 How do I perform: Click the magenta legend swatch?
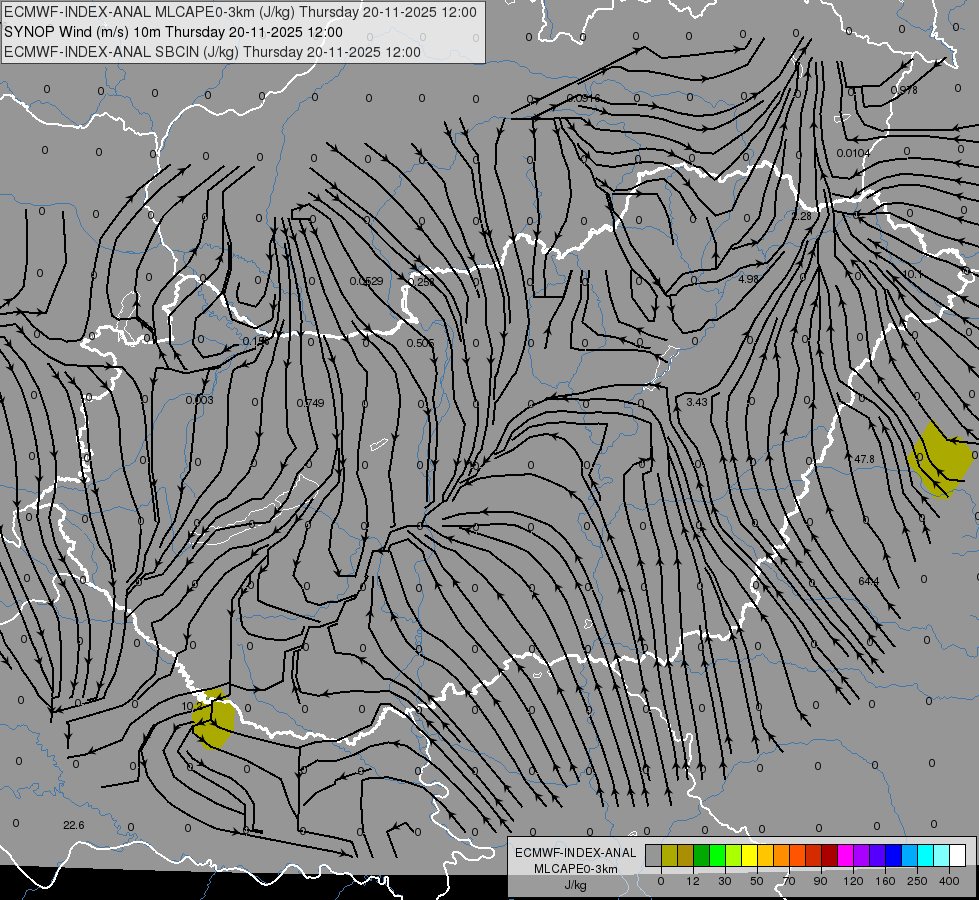(x=846, y=855)
